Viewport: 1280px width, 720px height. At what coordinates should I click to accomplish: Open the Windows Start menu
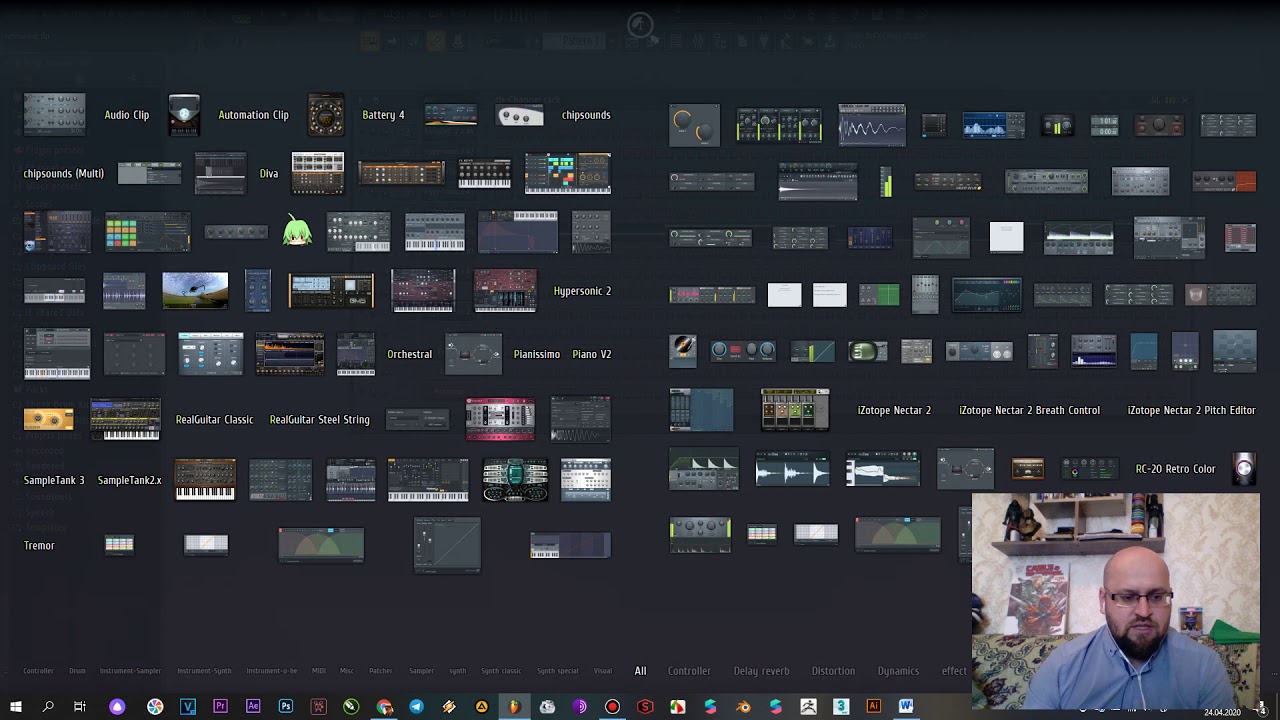16,707
